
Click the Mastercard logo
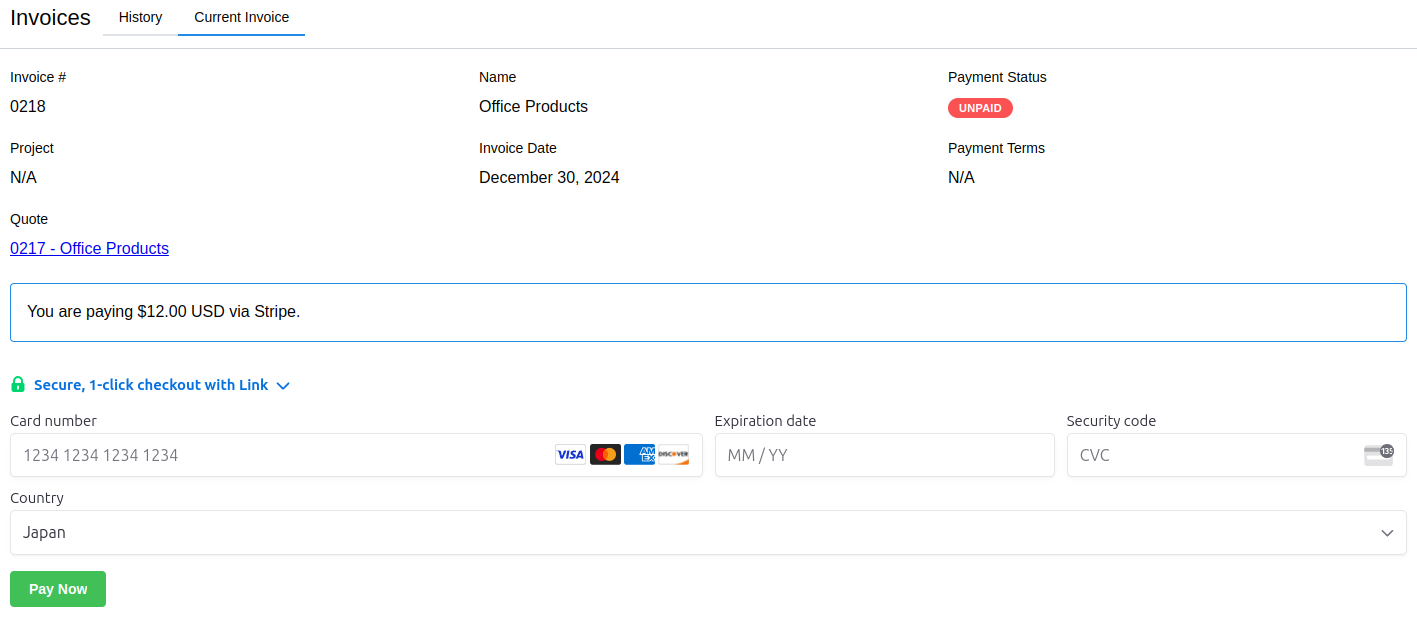[x=605, y=455]
